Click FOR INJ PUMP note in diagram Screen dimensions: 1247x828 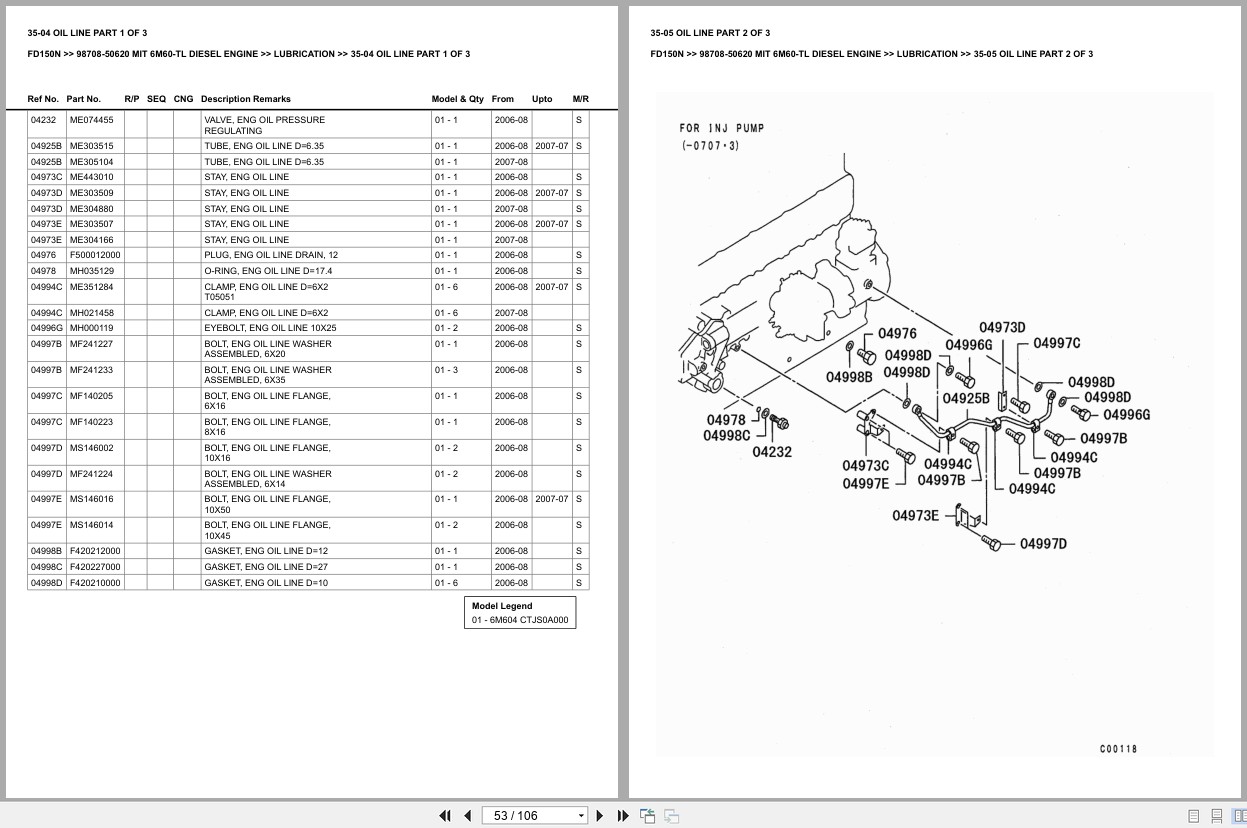point(721,128)
